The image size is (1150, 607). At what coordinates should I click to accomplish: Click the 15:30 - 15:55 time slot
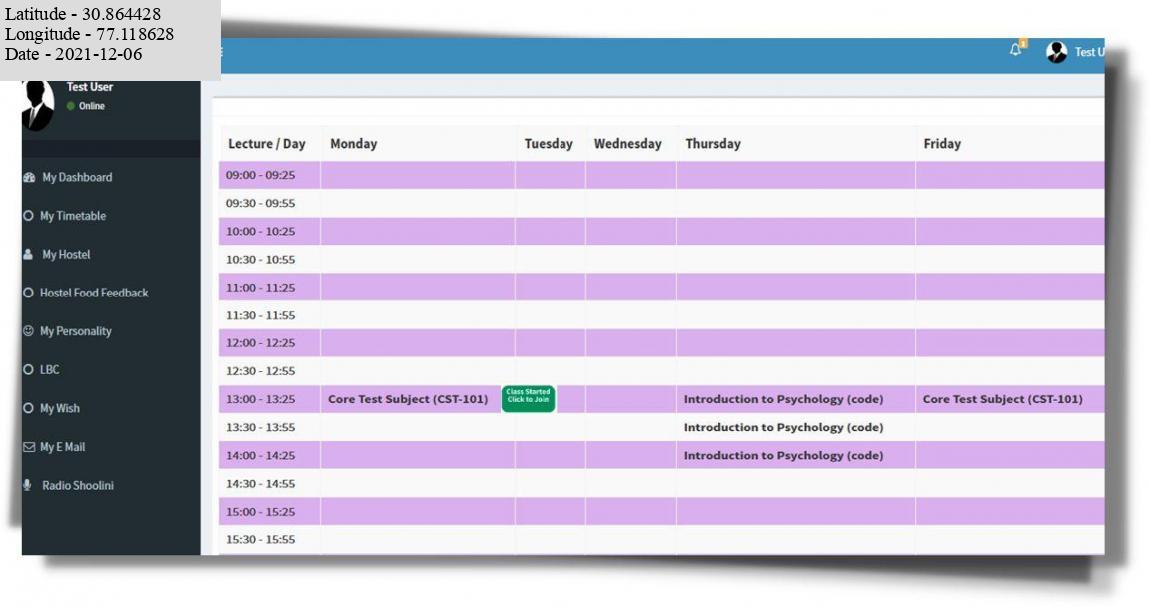tap(260, 540)
